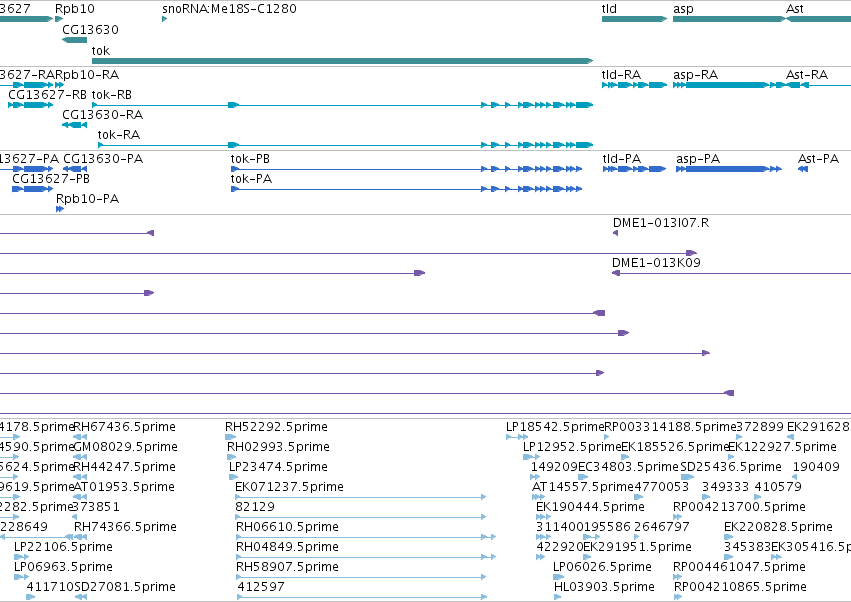Viewport: 851px width, 602px height.
Task: Select EST LP12952.5prime
Action: tap(572, 447)
